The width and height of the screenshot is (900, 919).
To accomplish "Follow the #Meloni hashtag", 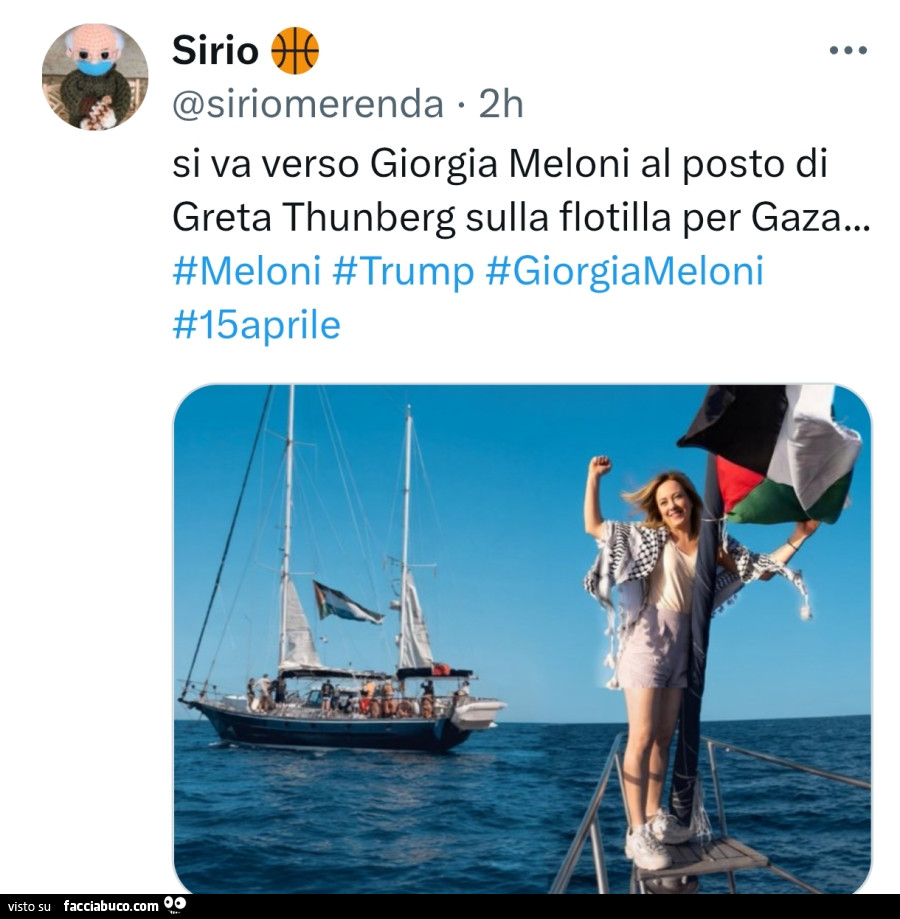I will click(x=246, y=270).
